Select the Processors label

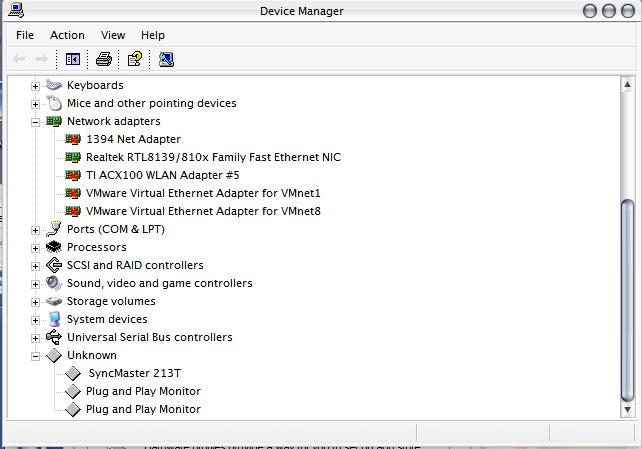pos(97,247)
